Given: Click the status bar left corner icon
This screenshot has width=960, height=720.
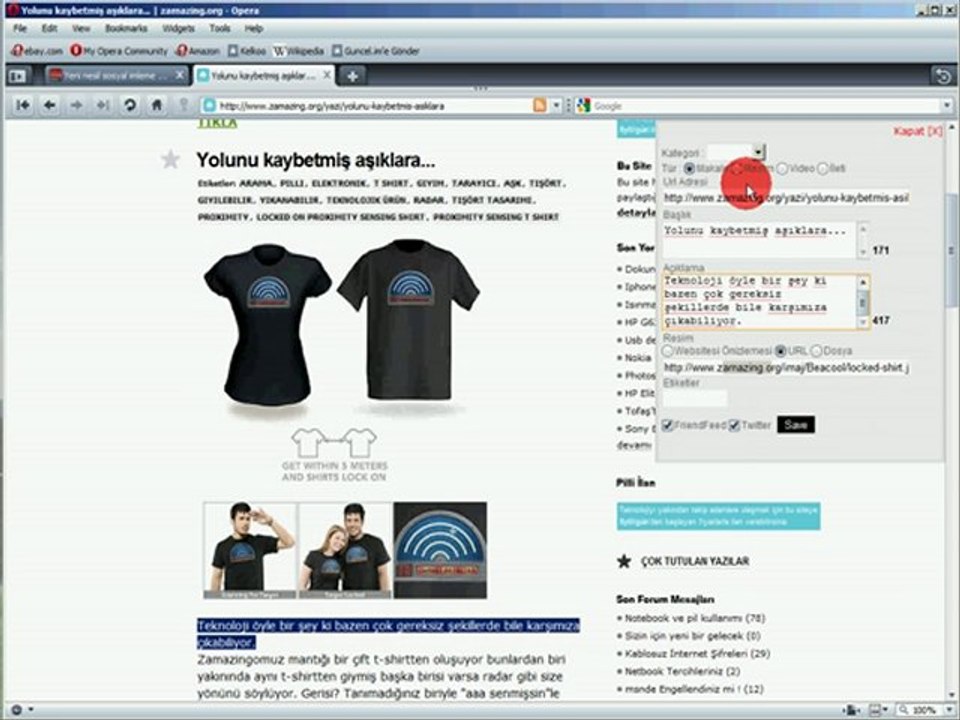Looking at the screenshot, I should (x=17, y=710).
